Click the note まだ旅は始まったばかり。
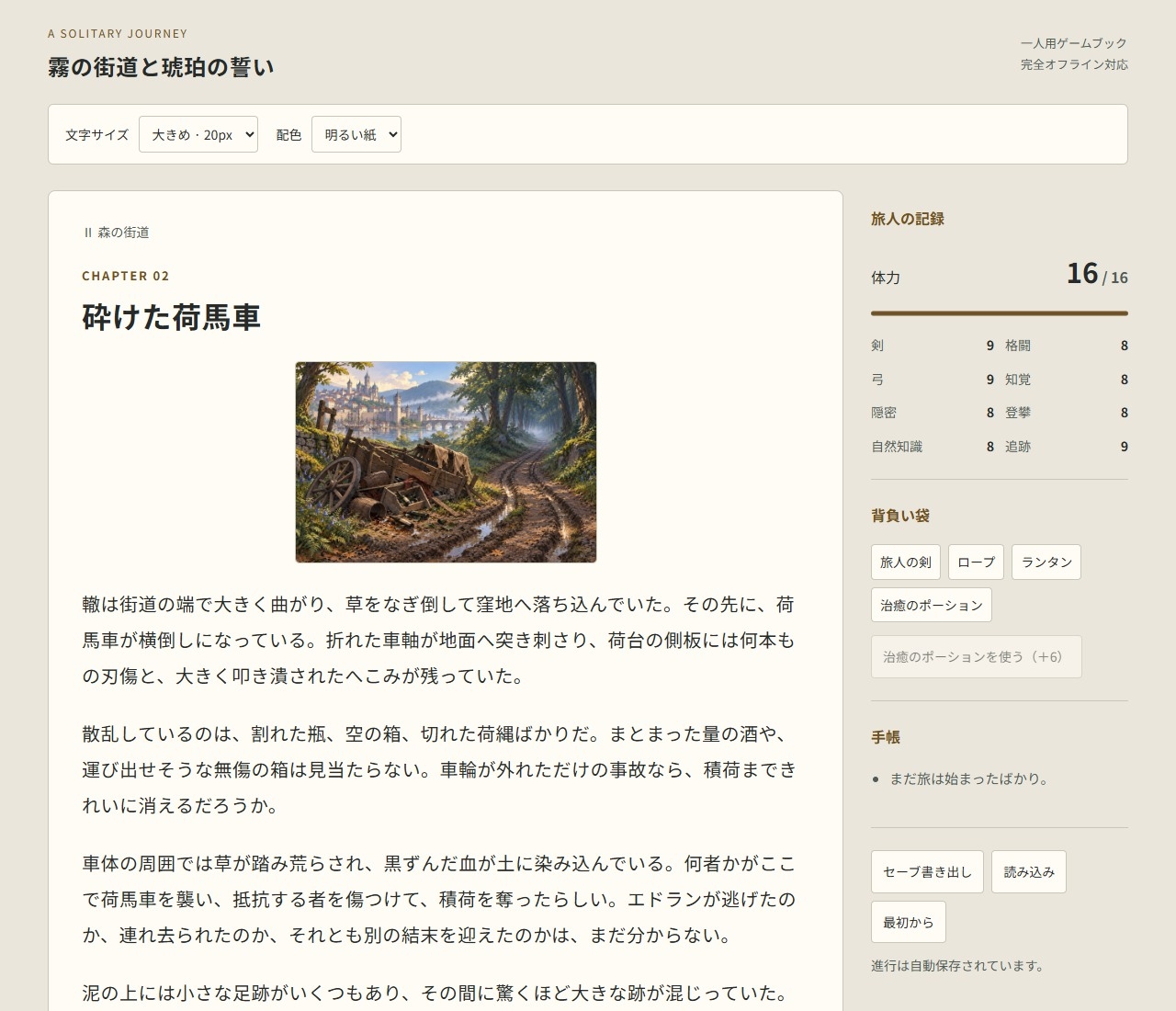The image size is (1176, 1011). tap(969, 778)
